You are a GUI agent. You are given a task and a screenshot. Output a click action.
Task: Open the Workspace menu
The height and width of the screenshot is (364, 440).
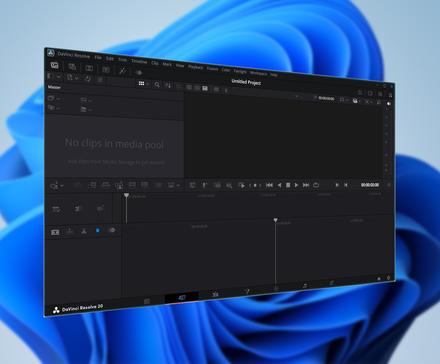[x=258, y=73]
